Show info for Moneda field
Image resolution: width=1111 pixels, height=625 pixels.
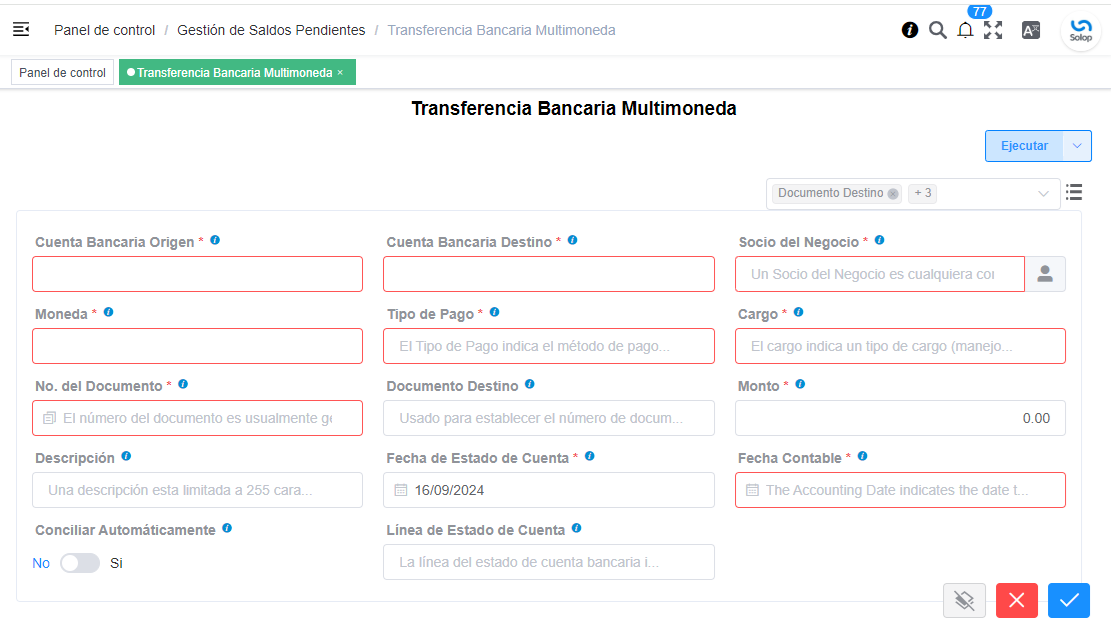108,312
